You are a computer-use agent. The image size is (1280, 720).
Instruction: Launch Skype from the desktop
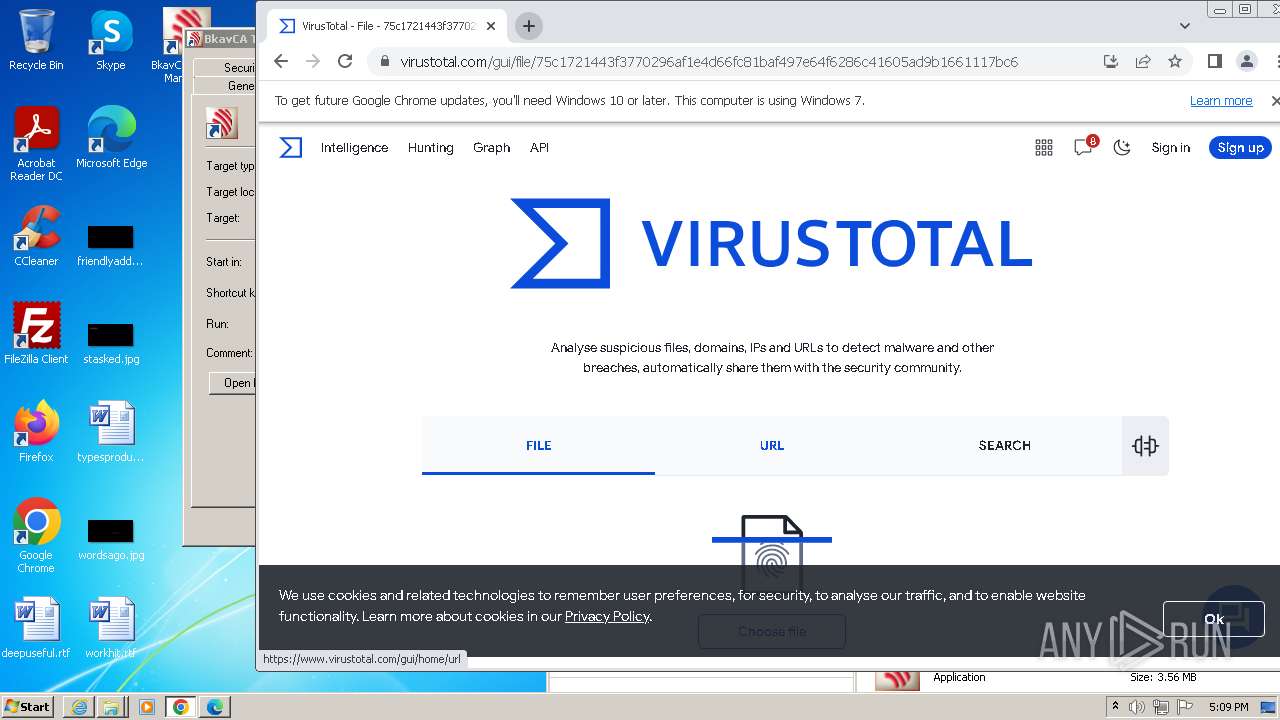(x=110, y=40)
